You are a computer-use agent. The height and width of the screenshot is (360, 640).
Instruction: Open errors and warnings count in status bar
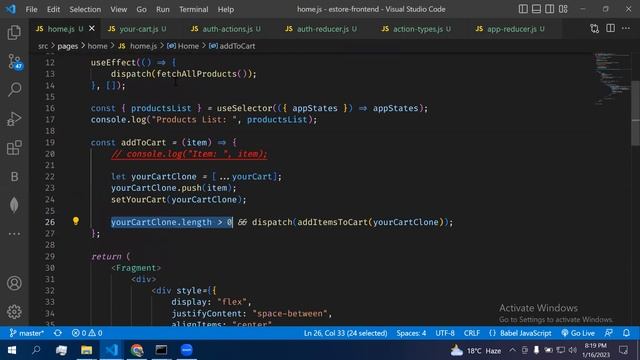87,333
